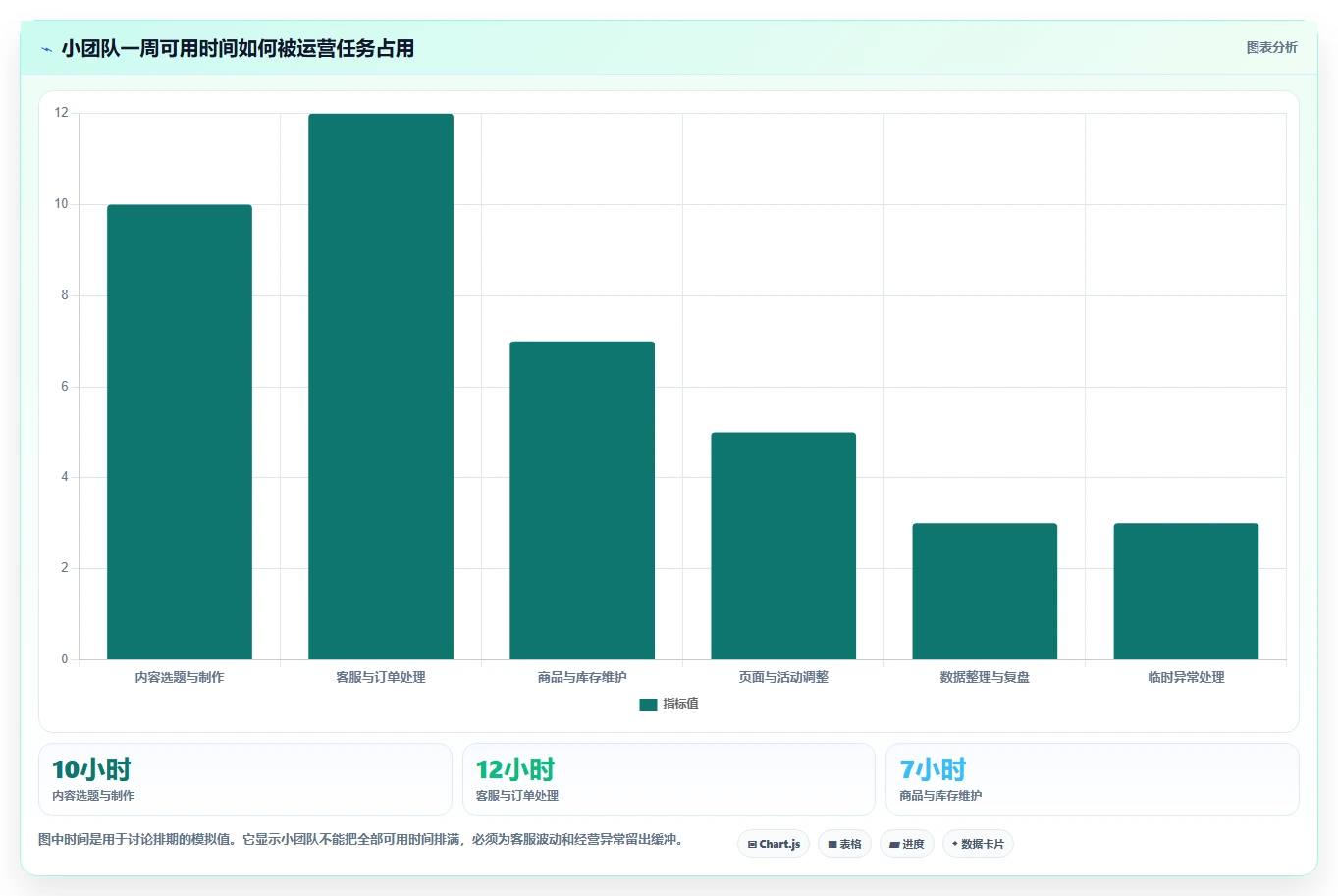Select the 页面与活动调整 bar in the chart

(x=783, y=546)
